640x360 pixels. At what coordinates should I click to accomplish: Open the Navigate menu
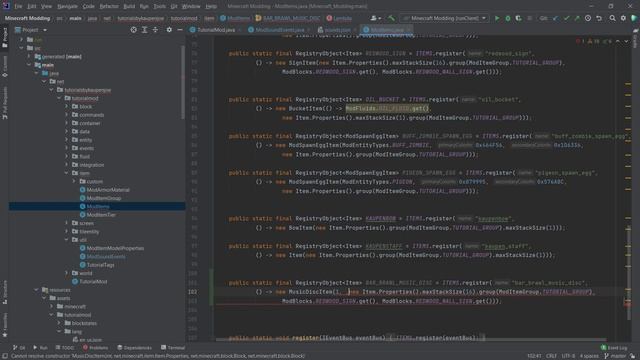tap(67, 7)
